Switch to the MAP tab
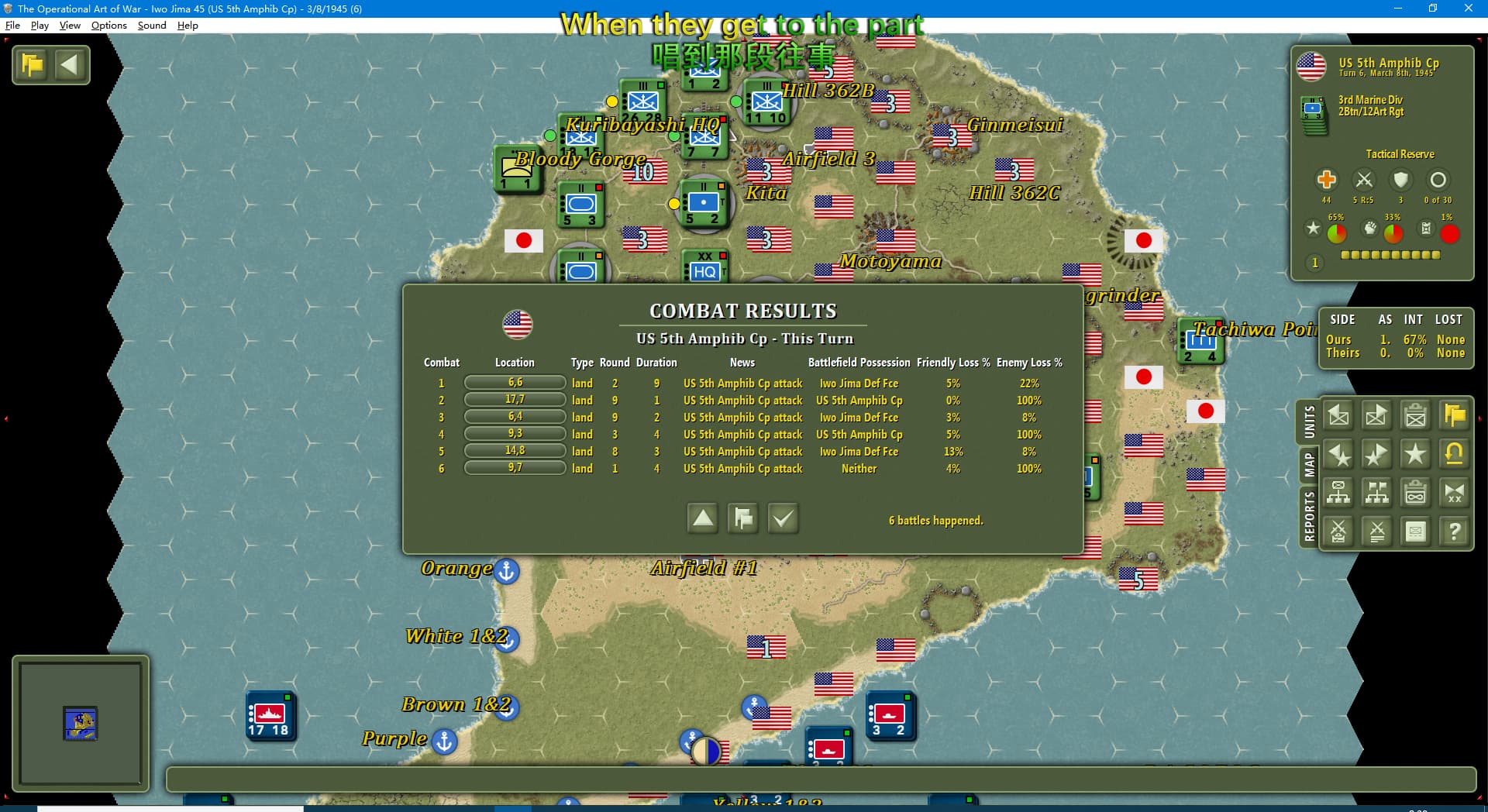1488x812 pixels. [x=1309, y=465]
